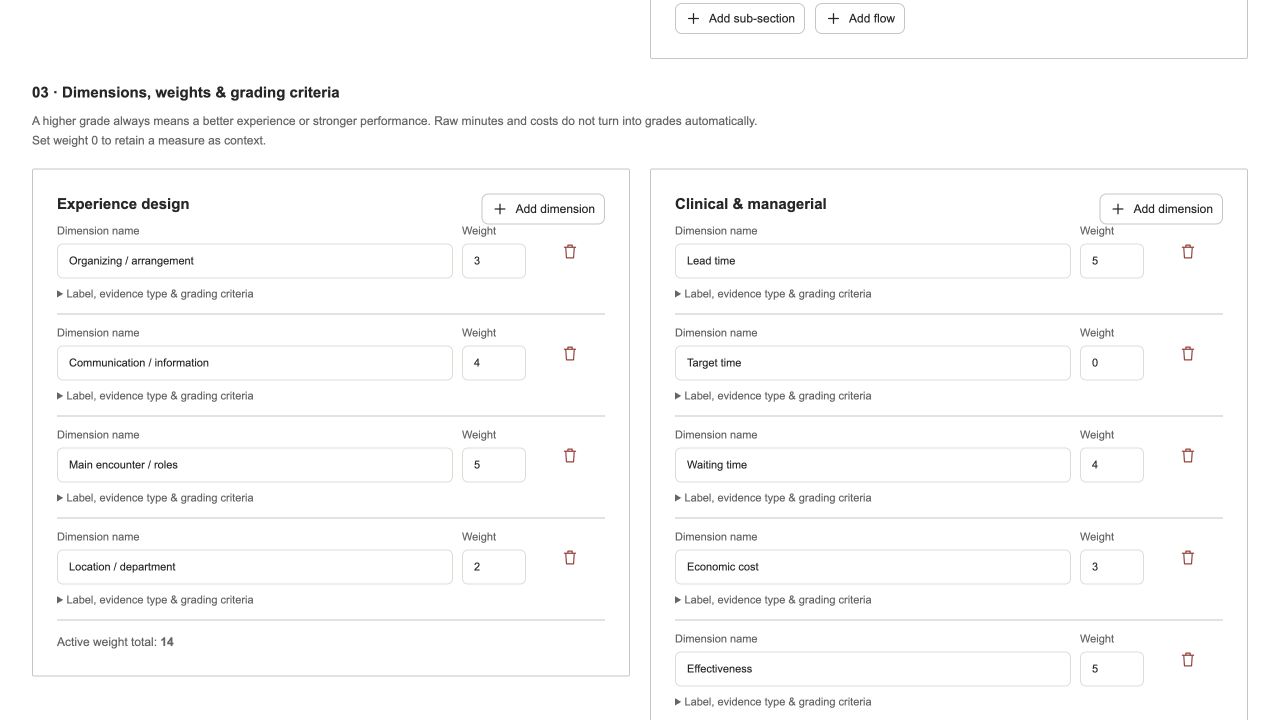Delete the Communication / information dimension
The height and width of the screenshot is (720, 1280).
tap(570, 354)
